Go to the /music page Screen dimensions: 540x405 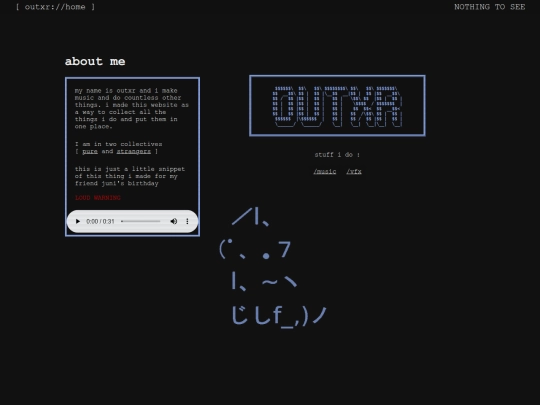pos(325,172)
